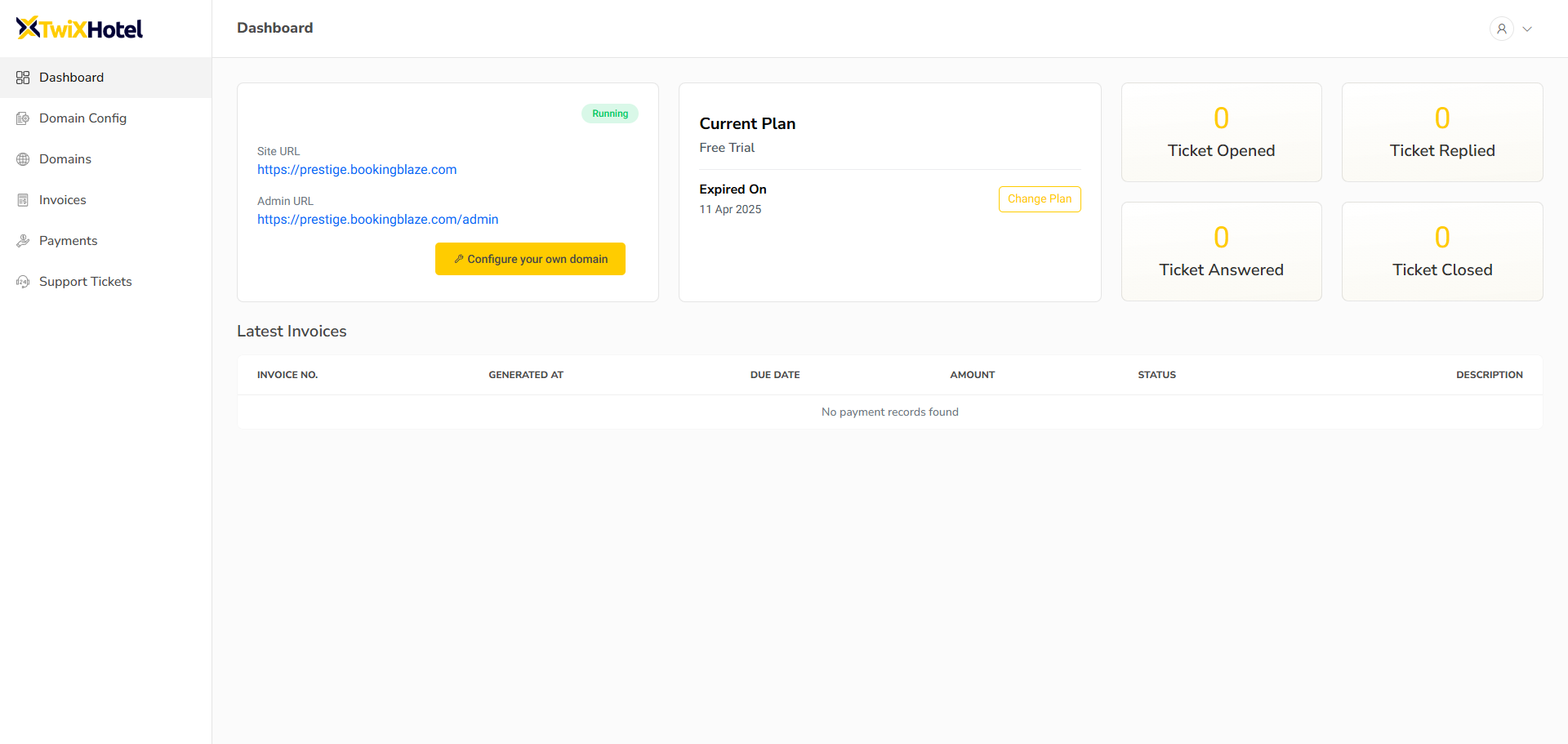Select the Ticket Opened card
Viewport: 1568px width, 744px height.
click(x=1221, y=132)
